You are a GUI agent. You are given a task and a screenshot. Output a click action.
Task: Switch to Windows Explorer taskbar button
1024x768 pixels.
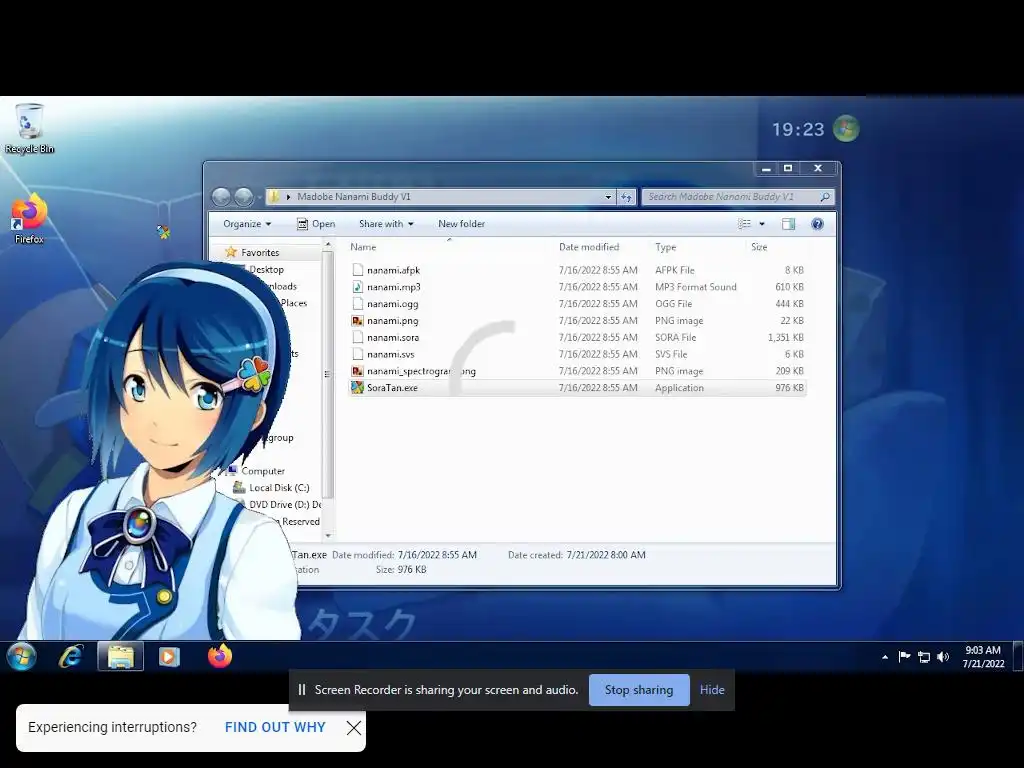pos(120,656)
